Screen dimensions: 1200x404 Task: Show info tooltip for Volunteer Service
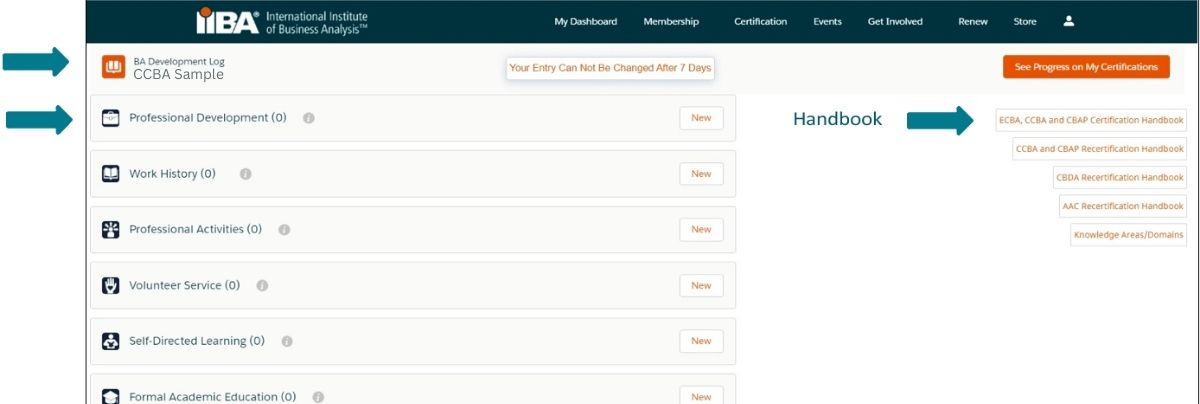(262, 286)
